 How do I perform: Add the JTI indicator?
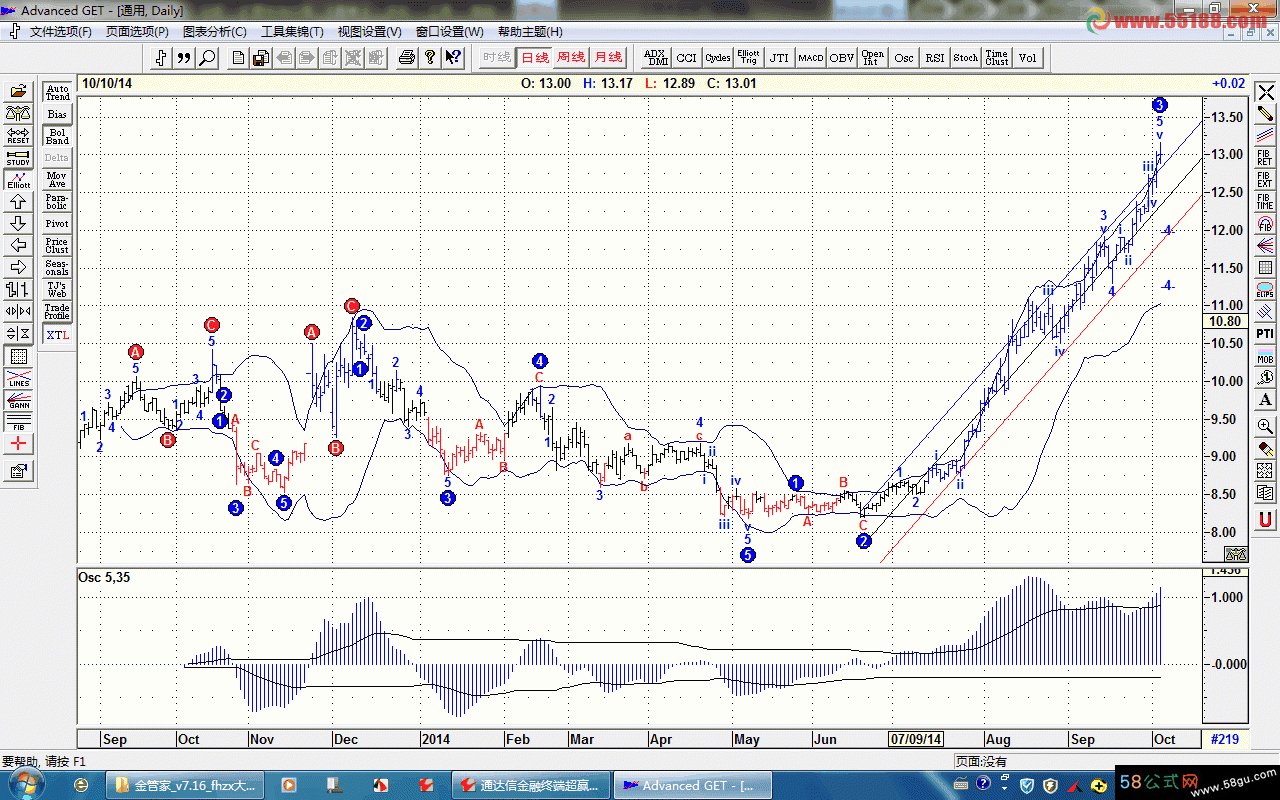tap(780, 58)
